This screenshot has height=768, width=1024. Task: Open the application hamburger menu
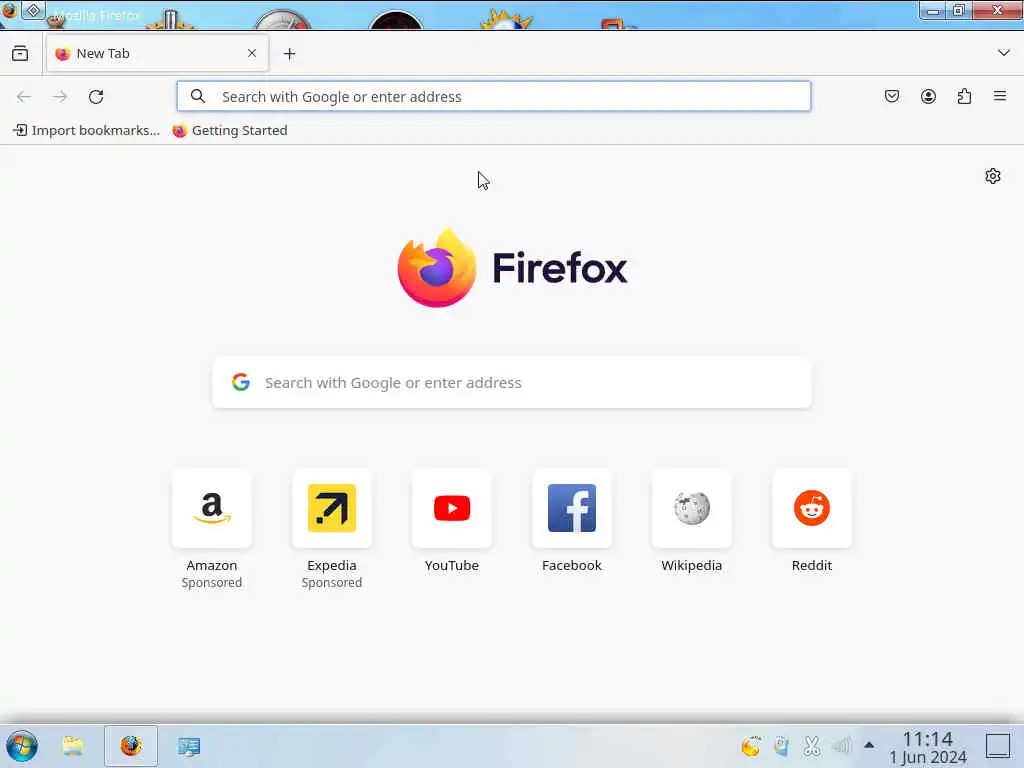pyautogui.click(x=1000, y=97)
